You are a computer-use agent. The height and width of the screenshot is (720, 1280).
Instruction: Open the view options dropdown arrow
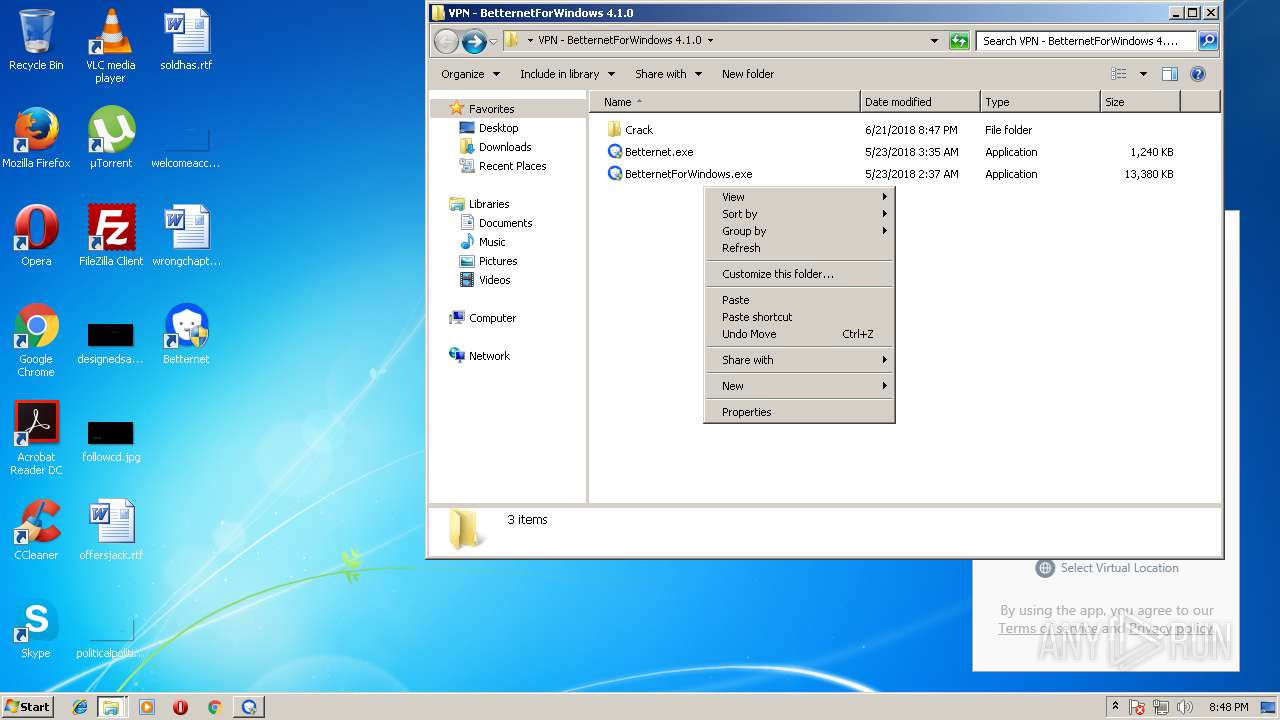point(1143,74)
